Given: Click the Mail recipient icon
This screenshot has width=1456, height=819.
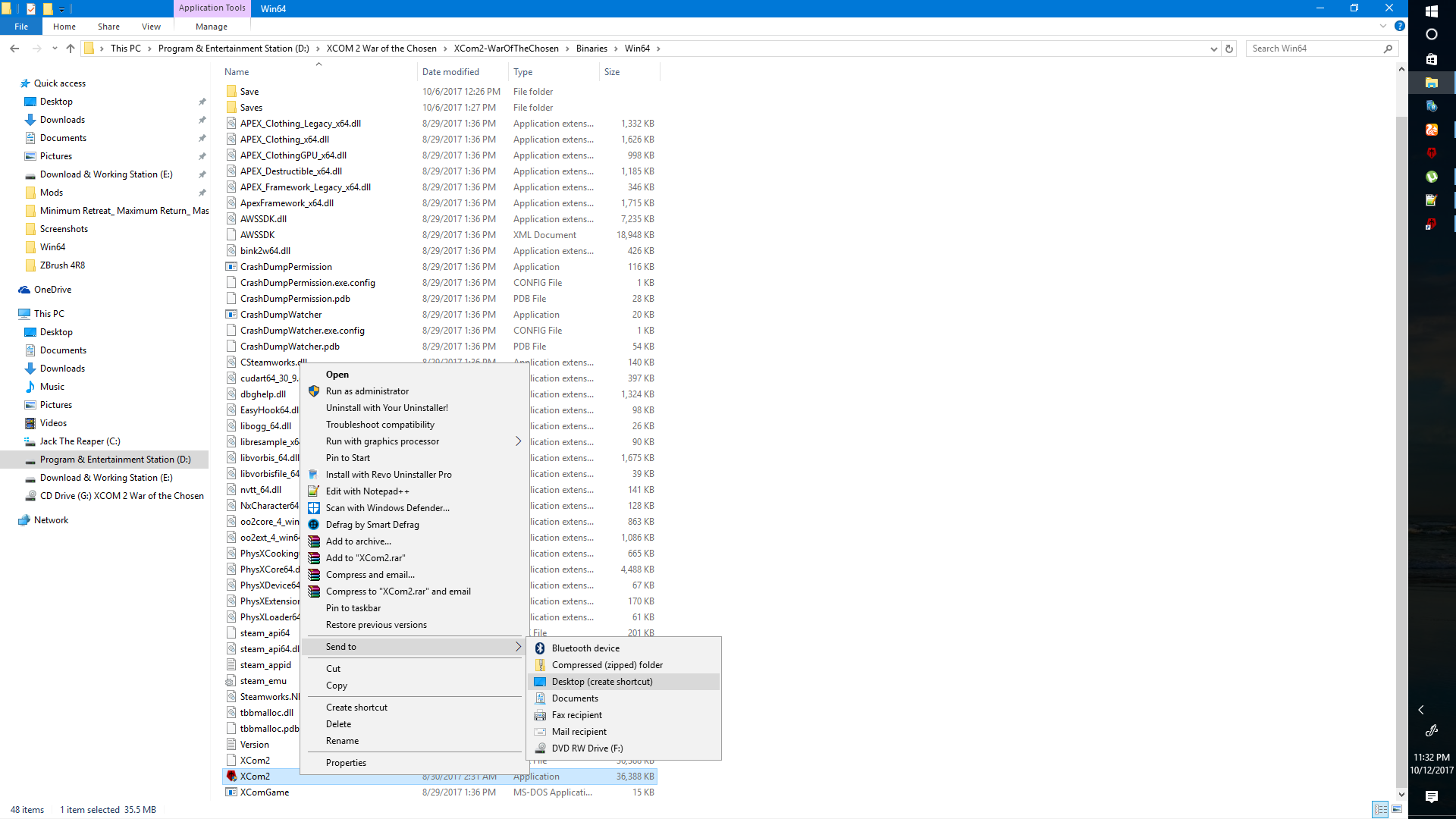Looking at the screenshot, I should click(540, 732).
